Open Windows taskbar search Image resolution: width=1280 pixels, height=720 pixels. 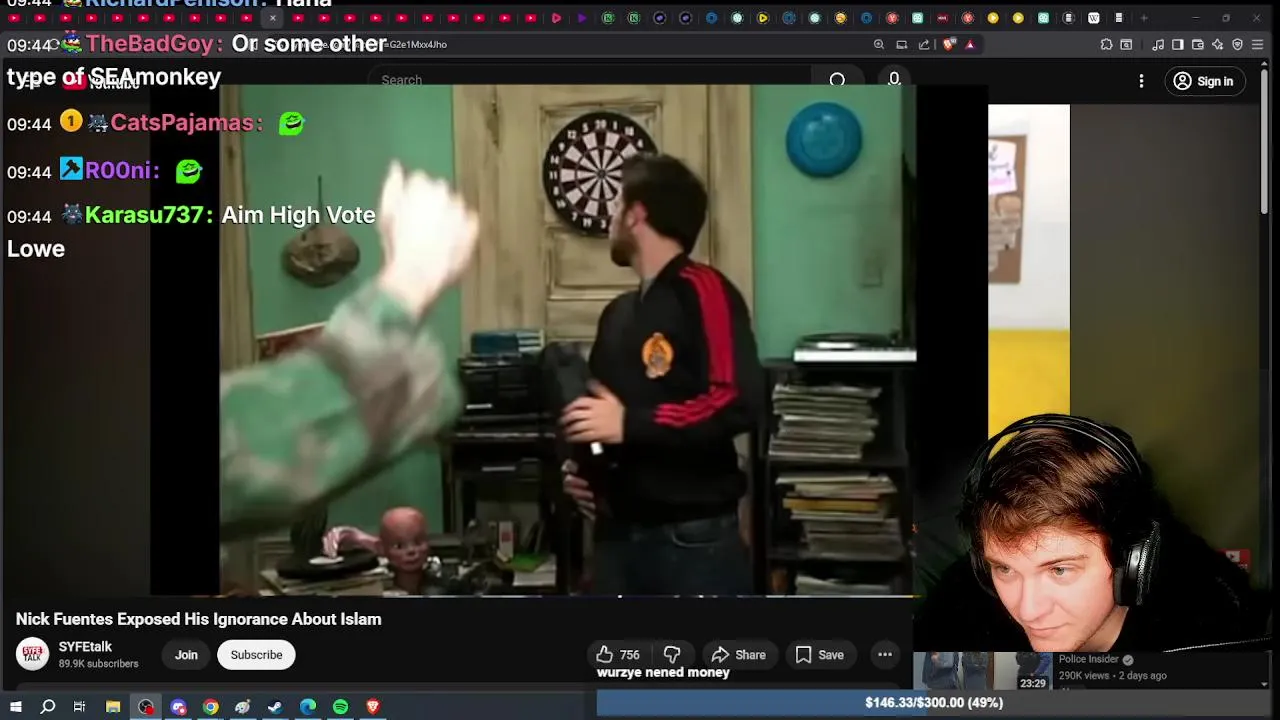point(47,707)
